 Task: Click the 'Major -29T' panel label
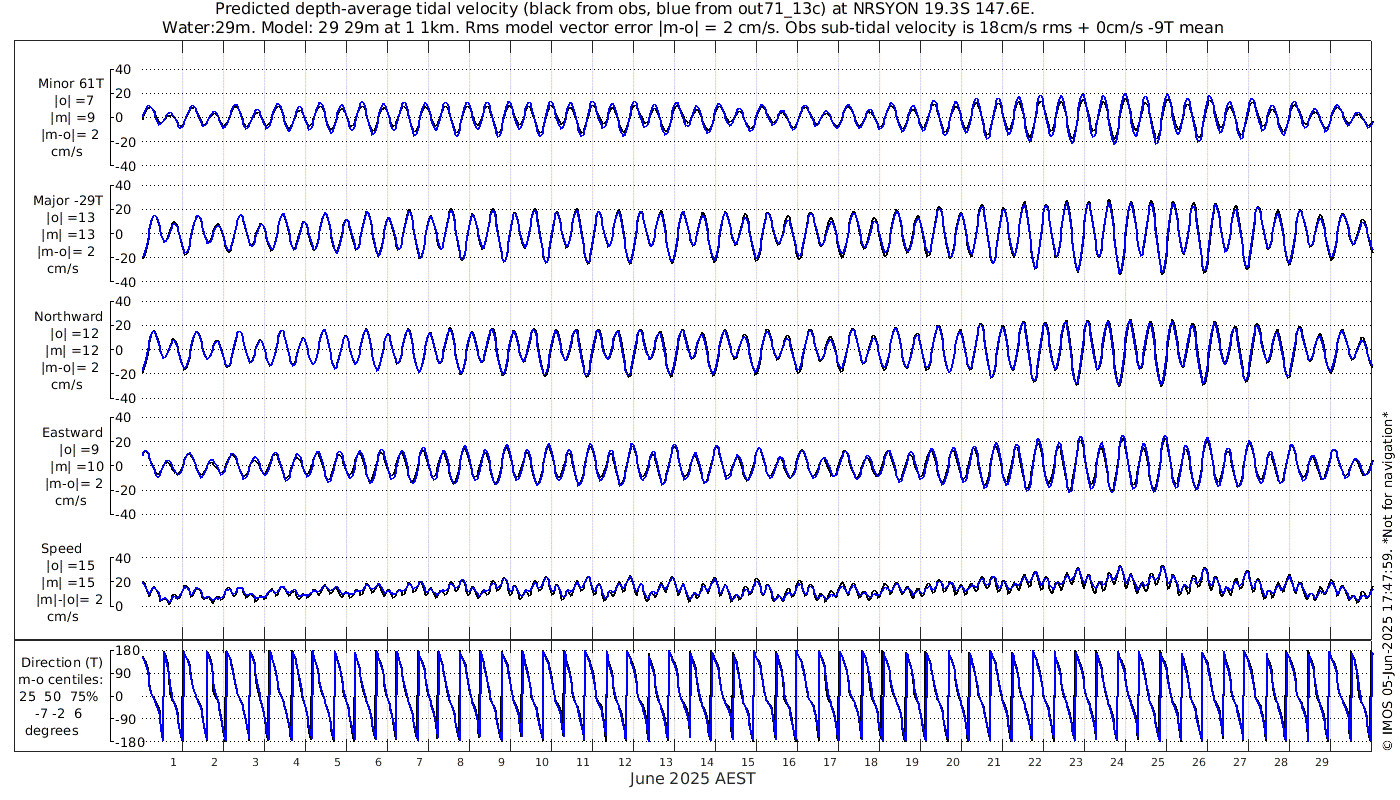[67, 200]
